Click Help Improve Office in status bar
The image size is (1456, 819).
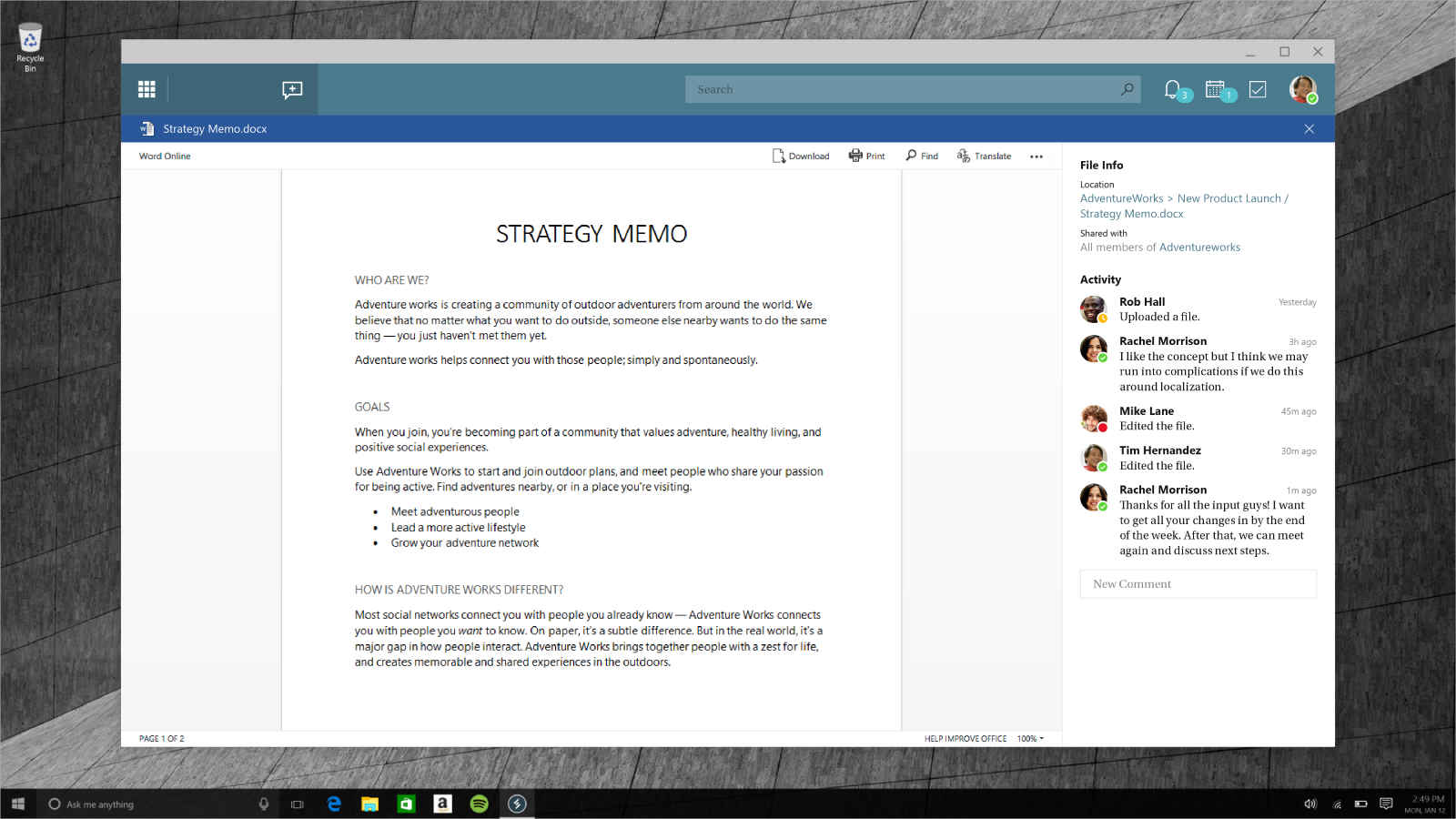[965, 739]
